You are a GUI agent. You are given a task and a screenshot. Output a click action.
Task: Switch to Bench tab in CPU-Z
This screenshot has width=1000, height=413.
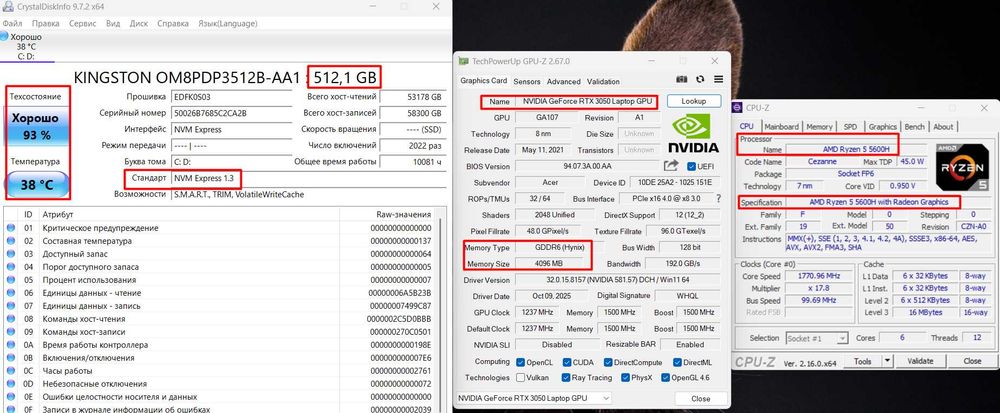coord(915,126)
